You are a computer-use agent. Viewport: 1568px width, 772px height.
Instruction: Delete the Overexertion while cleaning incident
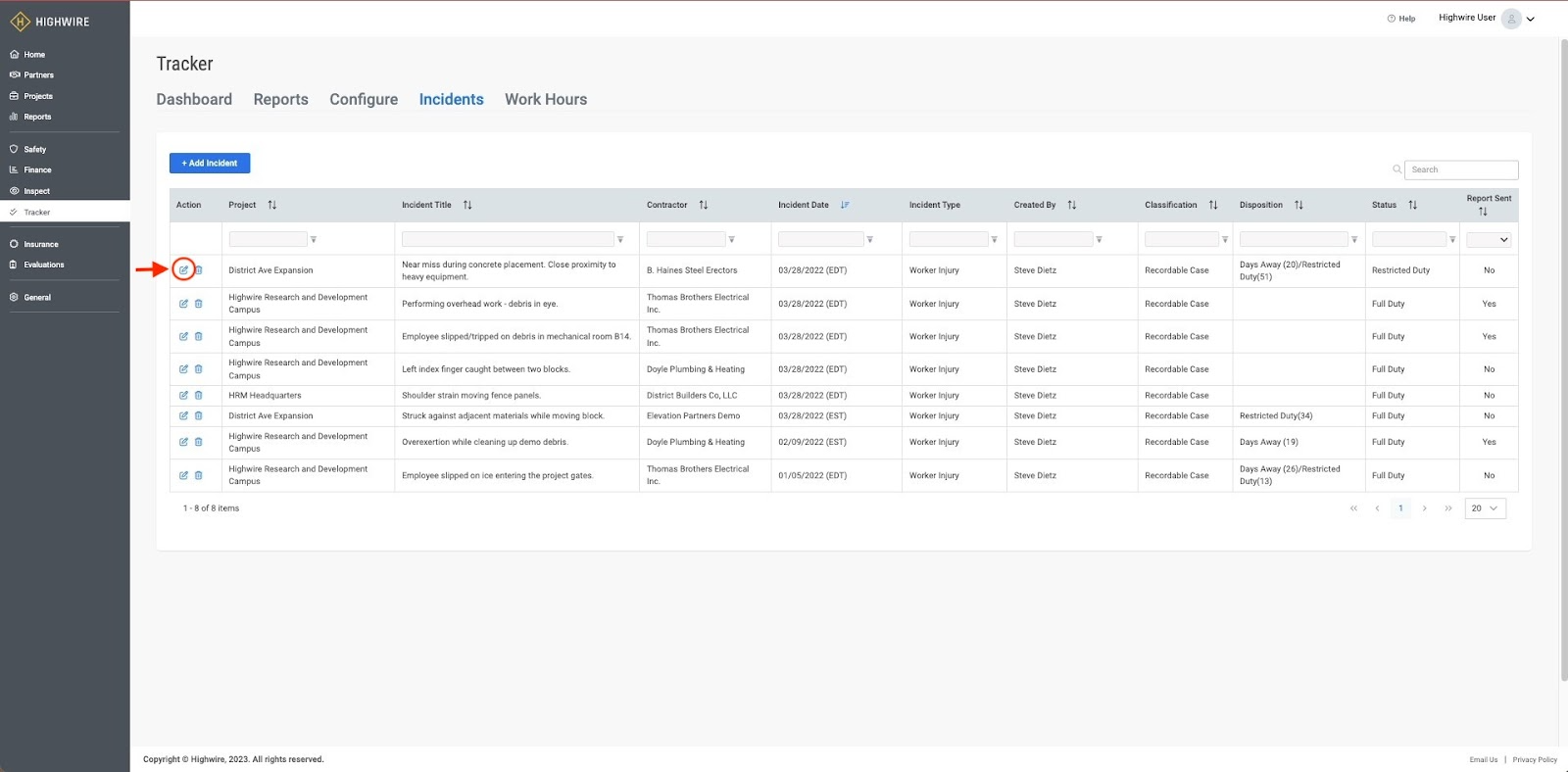[x=198, y=442]
